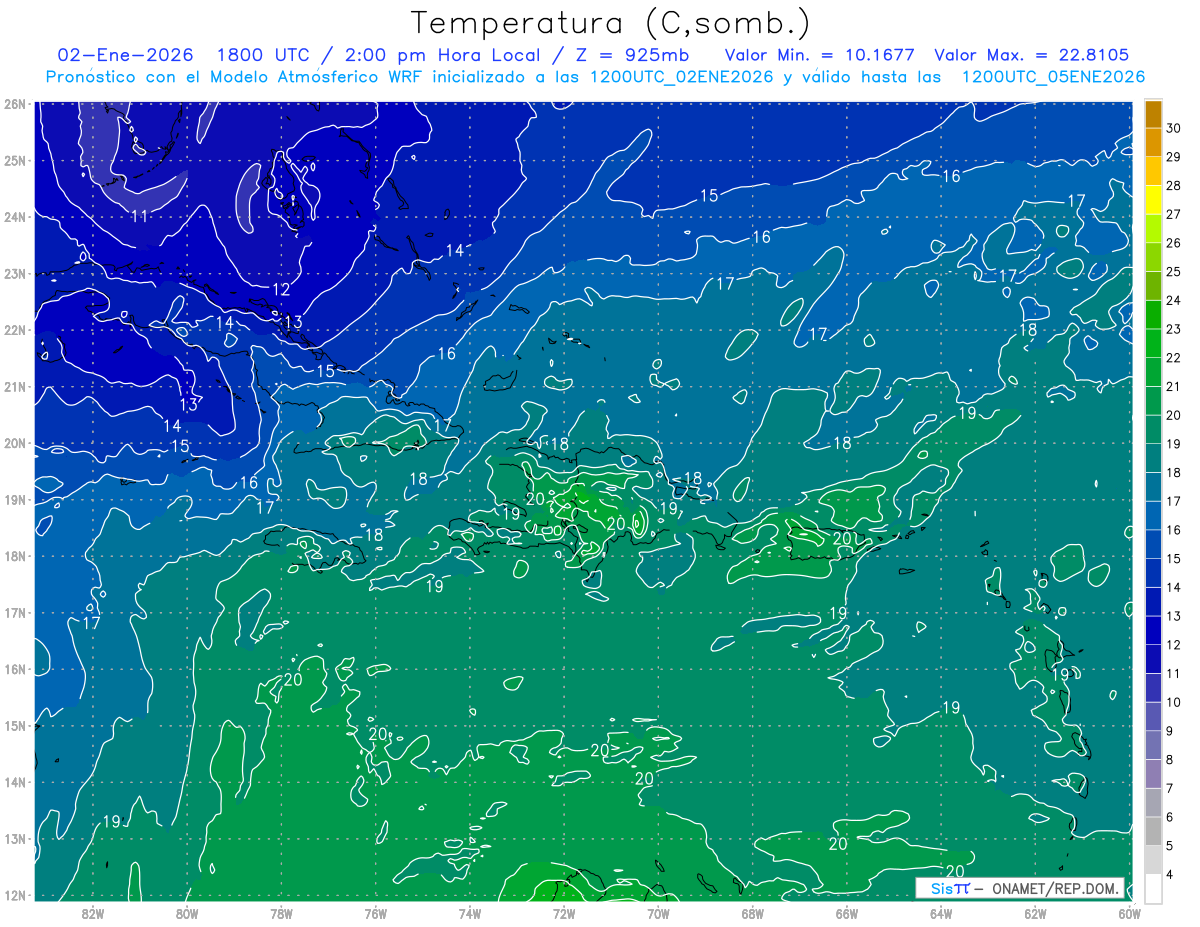Pick the color scale swatch for 24
The width and height of the screenshot is (1200, 927).
click(x=1153, y=287)
